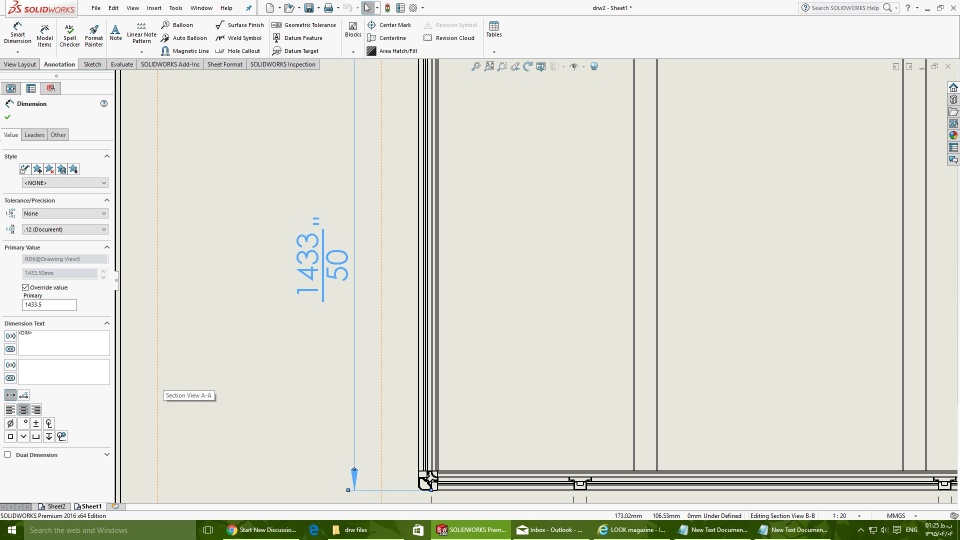Add a Centerline annotation
The width and height of the screenshot is (960, 540).
click(386, 38)
